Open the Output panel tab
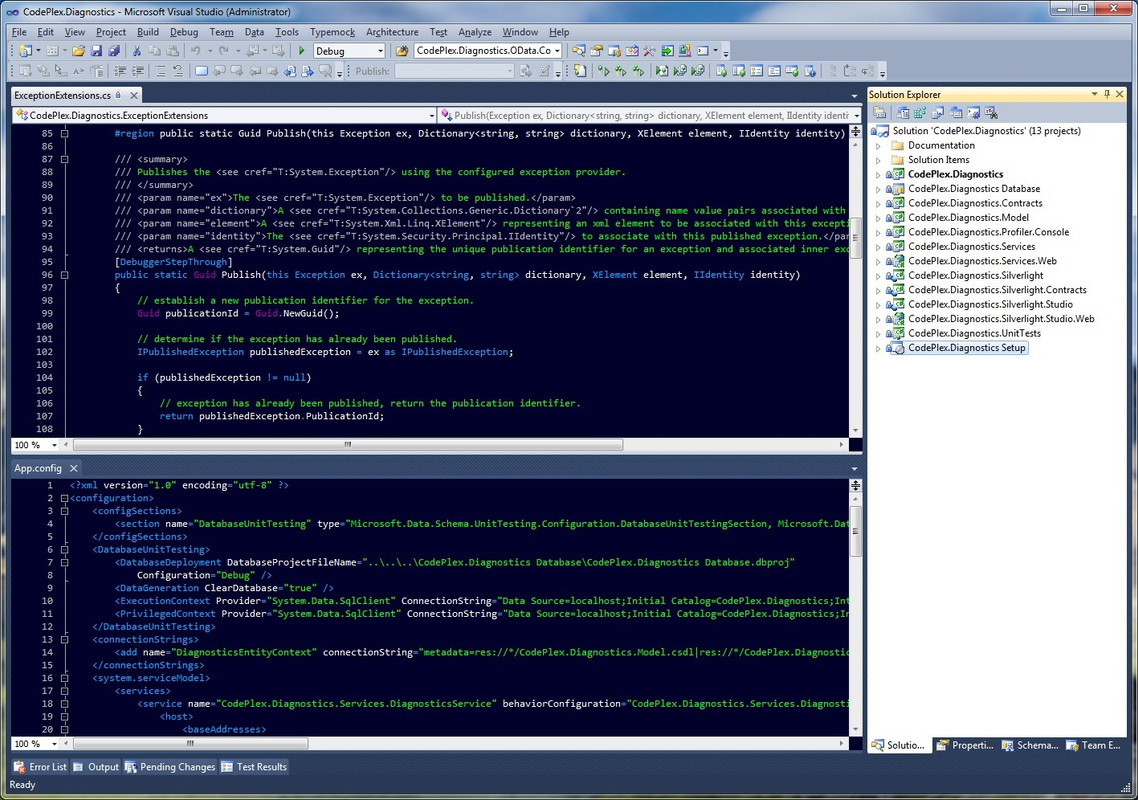This screenshot has height=800, width=1138. click(96, 767)
